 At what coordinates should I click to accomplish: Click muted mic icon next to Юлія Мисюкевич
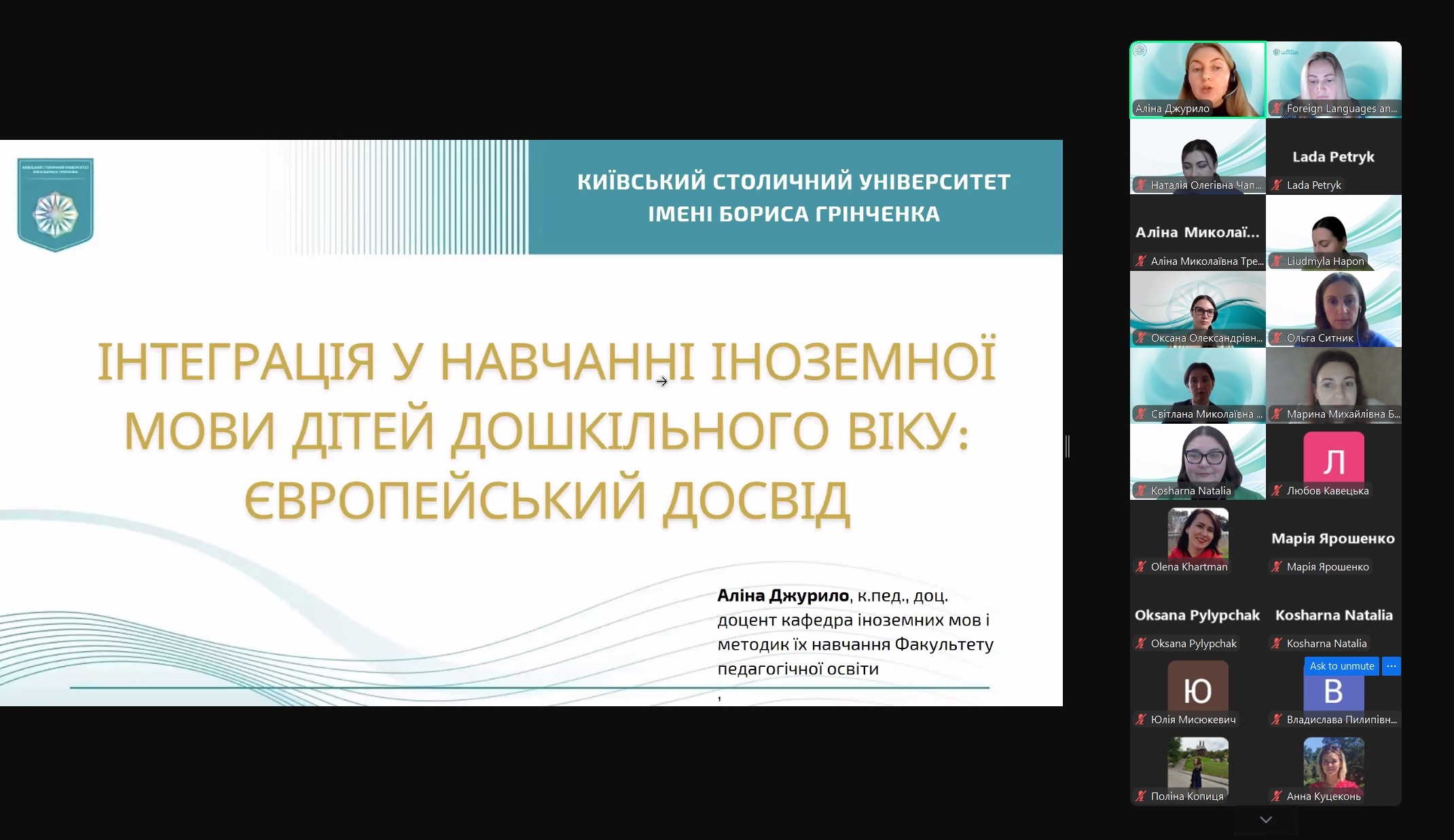pos(1142,719)
